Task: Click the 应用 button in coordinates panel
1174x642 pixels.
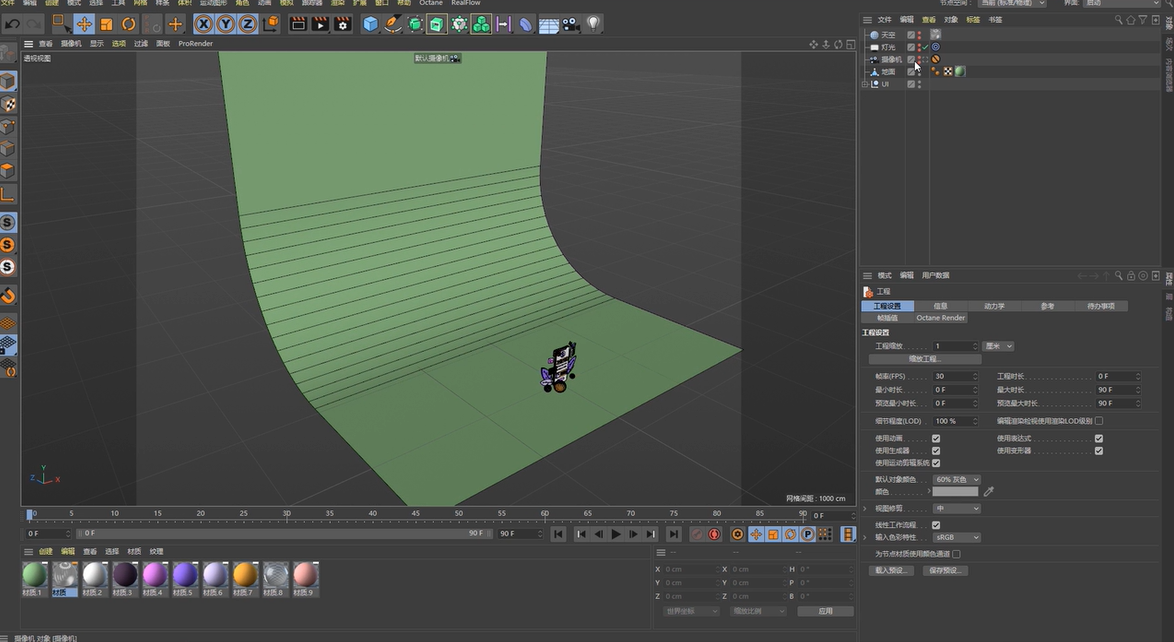Action: (825, 611)
